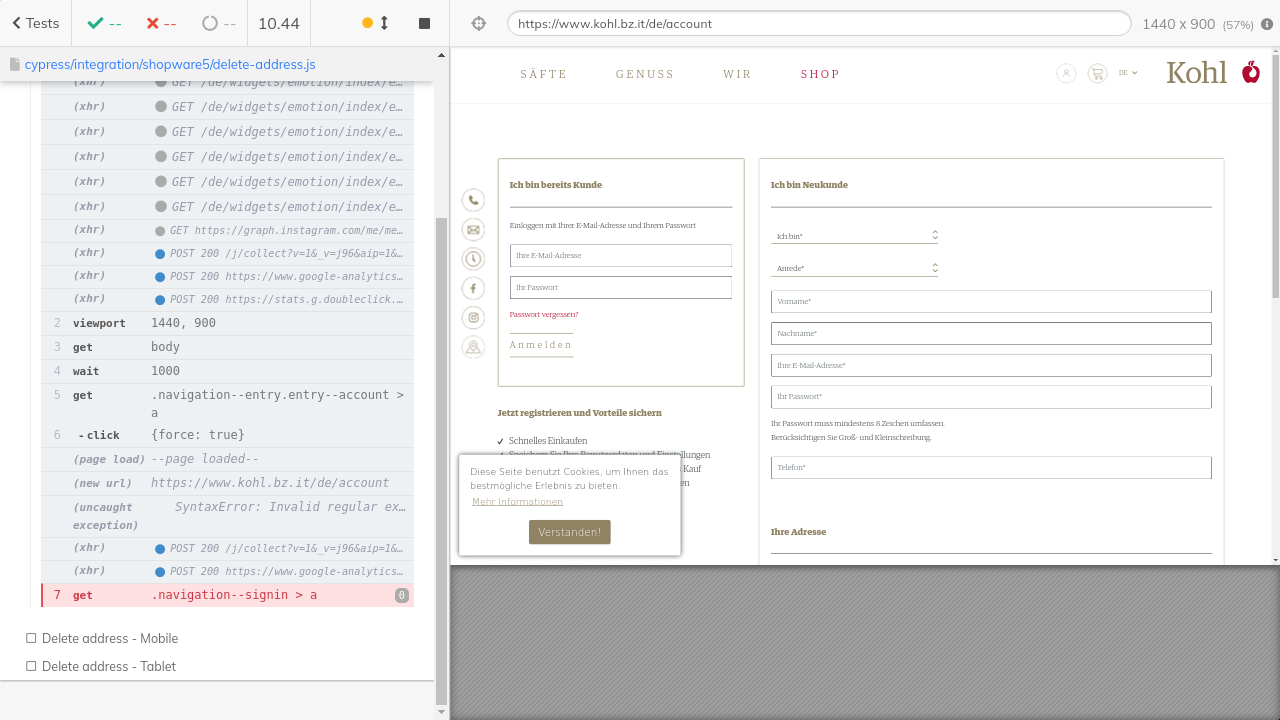Image resolution: width=1280 pixels, height=720 pixels.
Task: Click the Passwort vergessen? link
Action: [x=543, y=314]
